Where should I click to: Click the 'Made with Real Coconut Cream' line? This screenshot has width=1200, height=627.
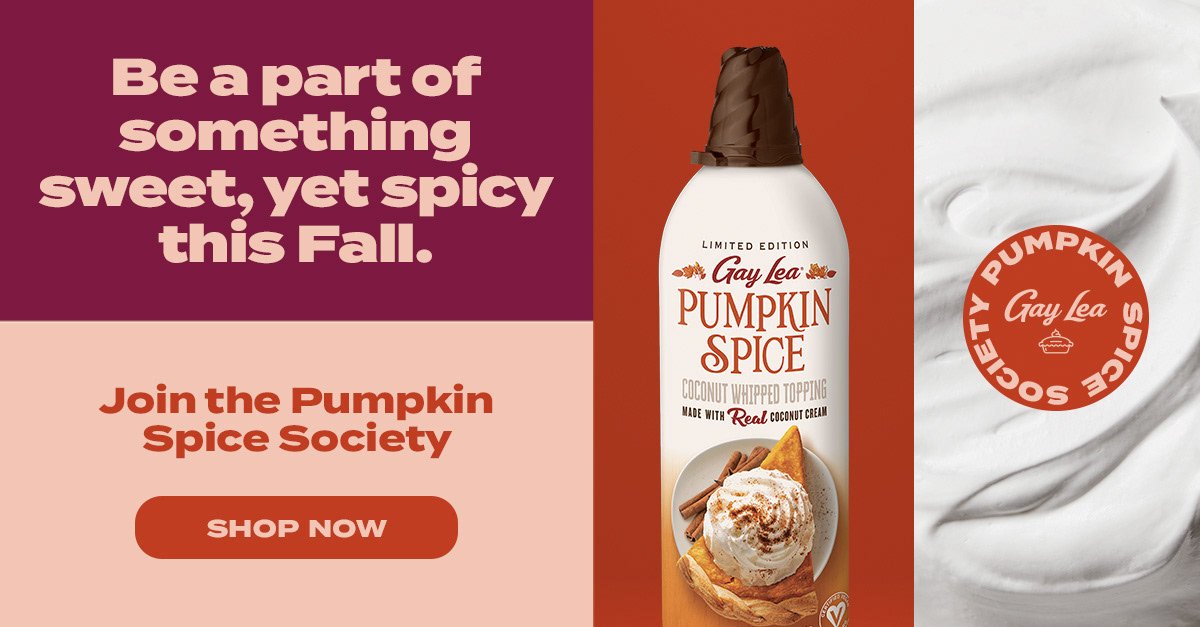click(x=754, y=414)
